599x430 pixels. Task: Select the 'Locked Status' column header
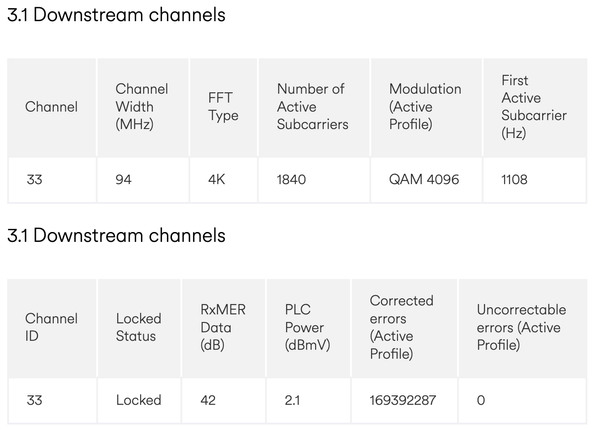(139, 327)
